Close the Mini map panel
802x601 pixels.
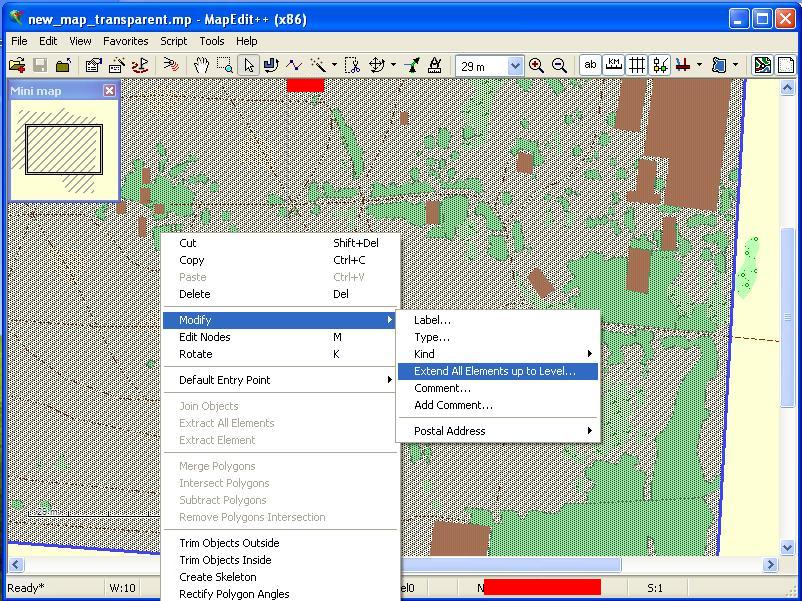(x=109, y=91)
